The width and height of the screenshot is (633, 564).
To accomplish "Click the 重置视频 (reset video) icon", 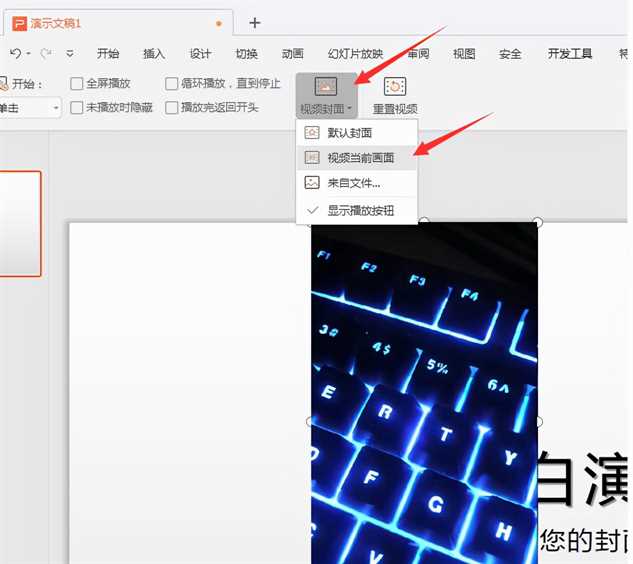I will (x=395, y=88).
